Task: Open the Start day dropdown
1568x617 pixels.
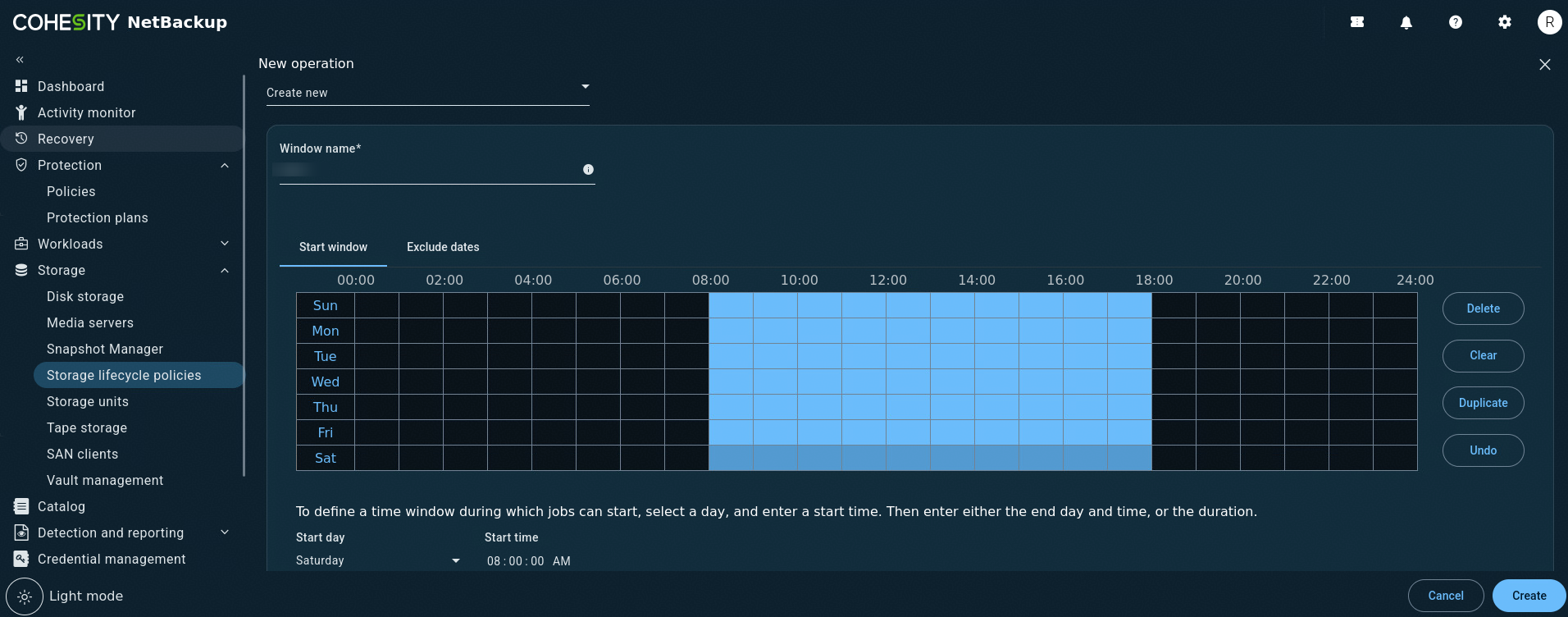Action: (x=378, y=560)
